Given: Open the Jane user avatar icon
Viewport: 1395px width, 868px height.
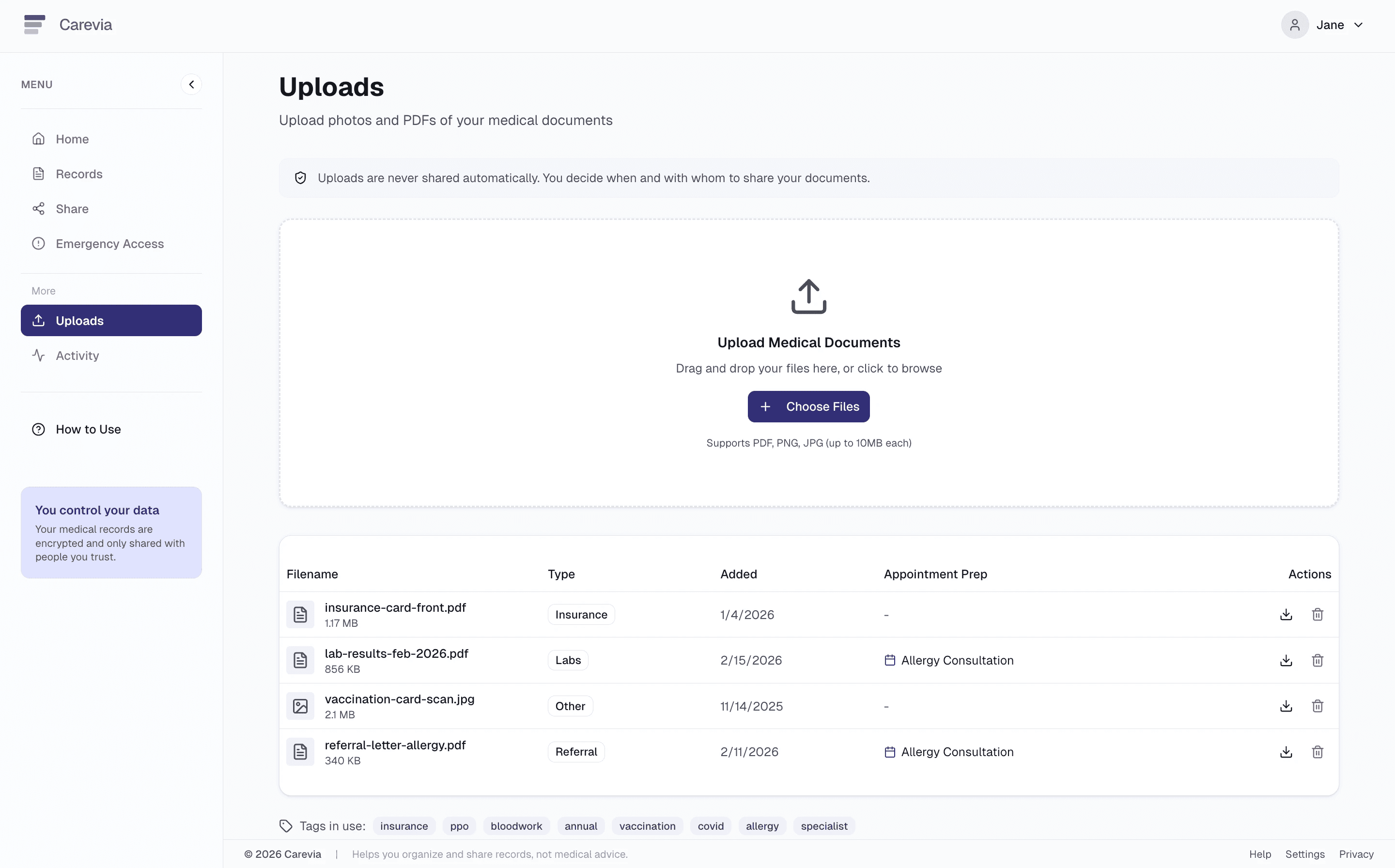Looking at the screenshot, I should tap(1295, 25).
